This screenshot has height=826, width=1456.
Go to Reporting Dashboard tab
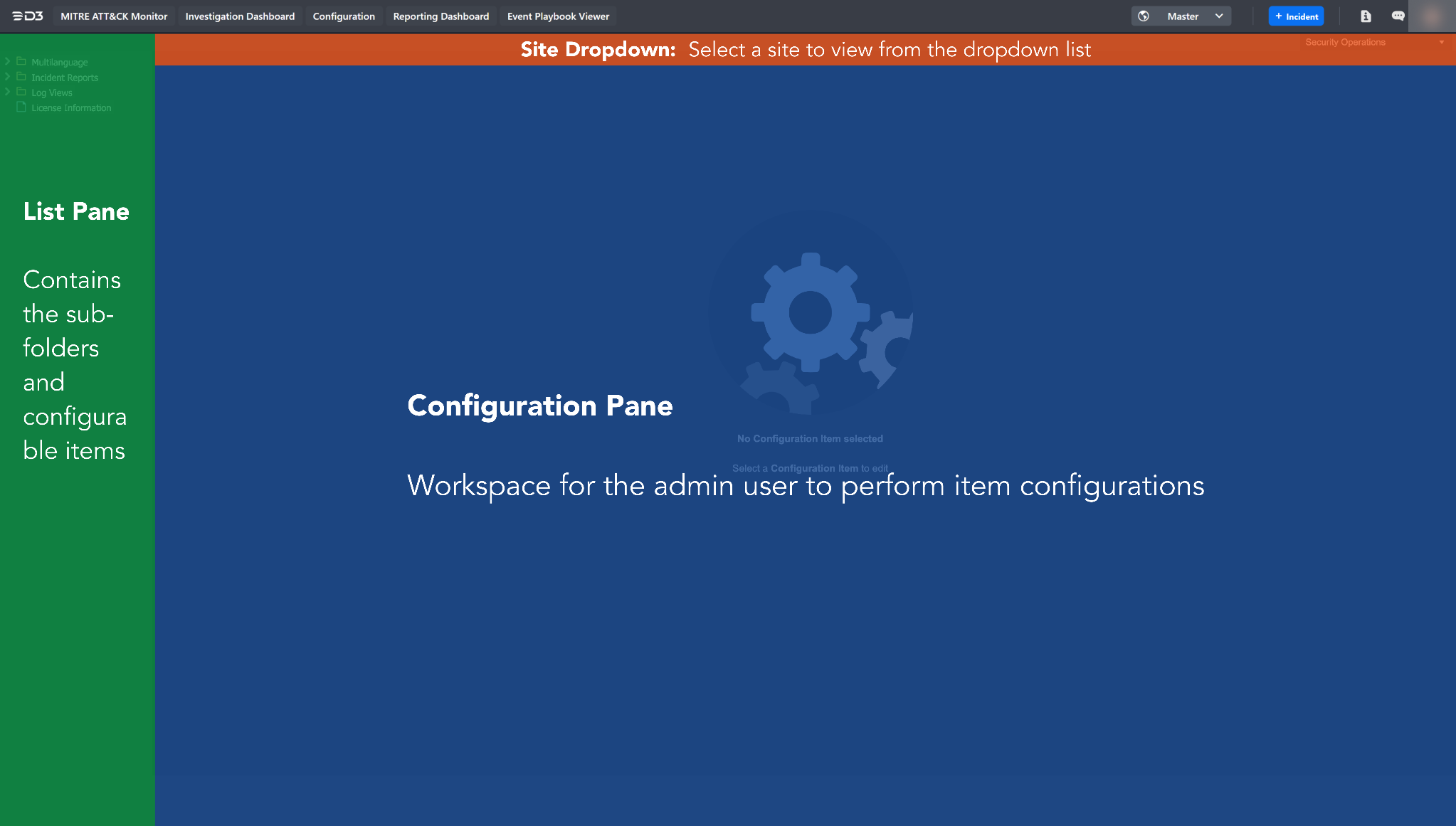tap(441, 16)
